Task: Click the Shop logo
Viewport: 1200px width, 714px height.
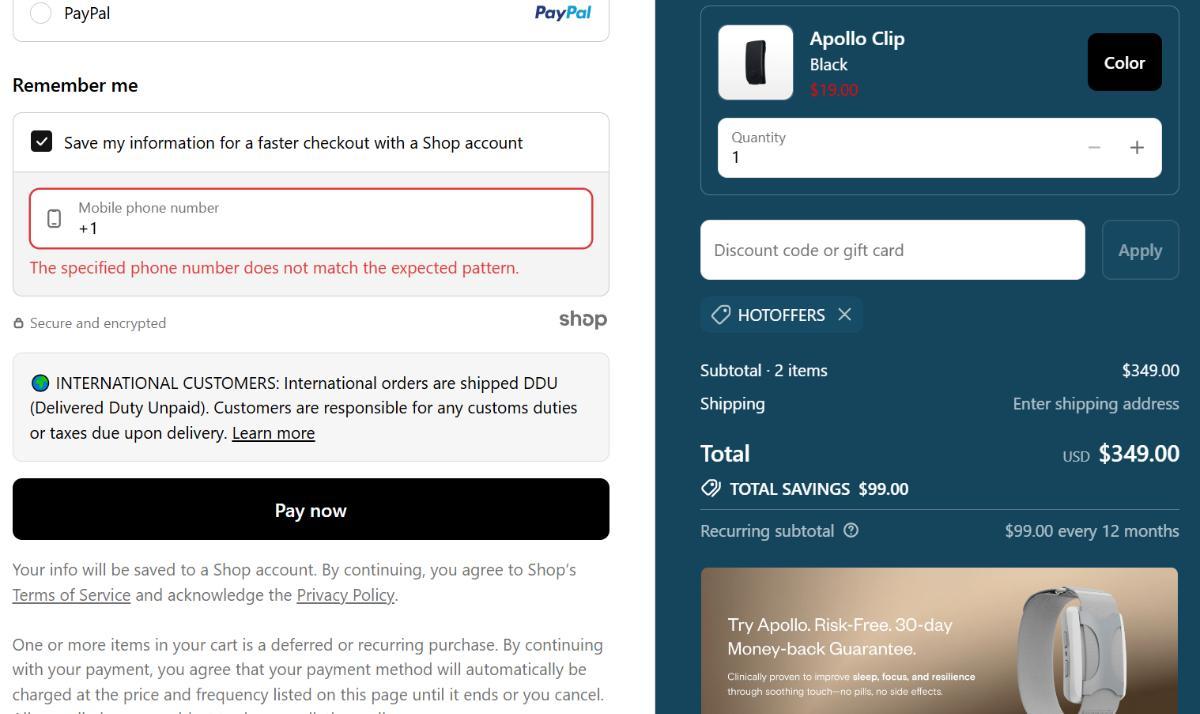Action: tap(582, 320)
